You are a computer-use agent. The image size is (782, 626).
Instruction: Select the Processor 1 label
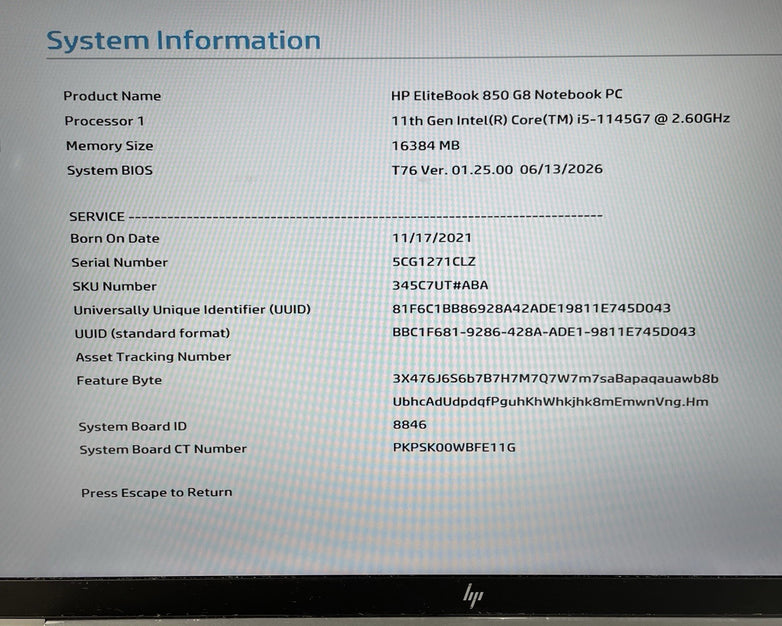(104, 121)
